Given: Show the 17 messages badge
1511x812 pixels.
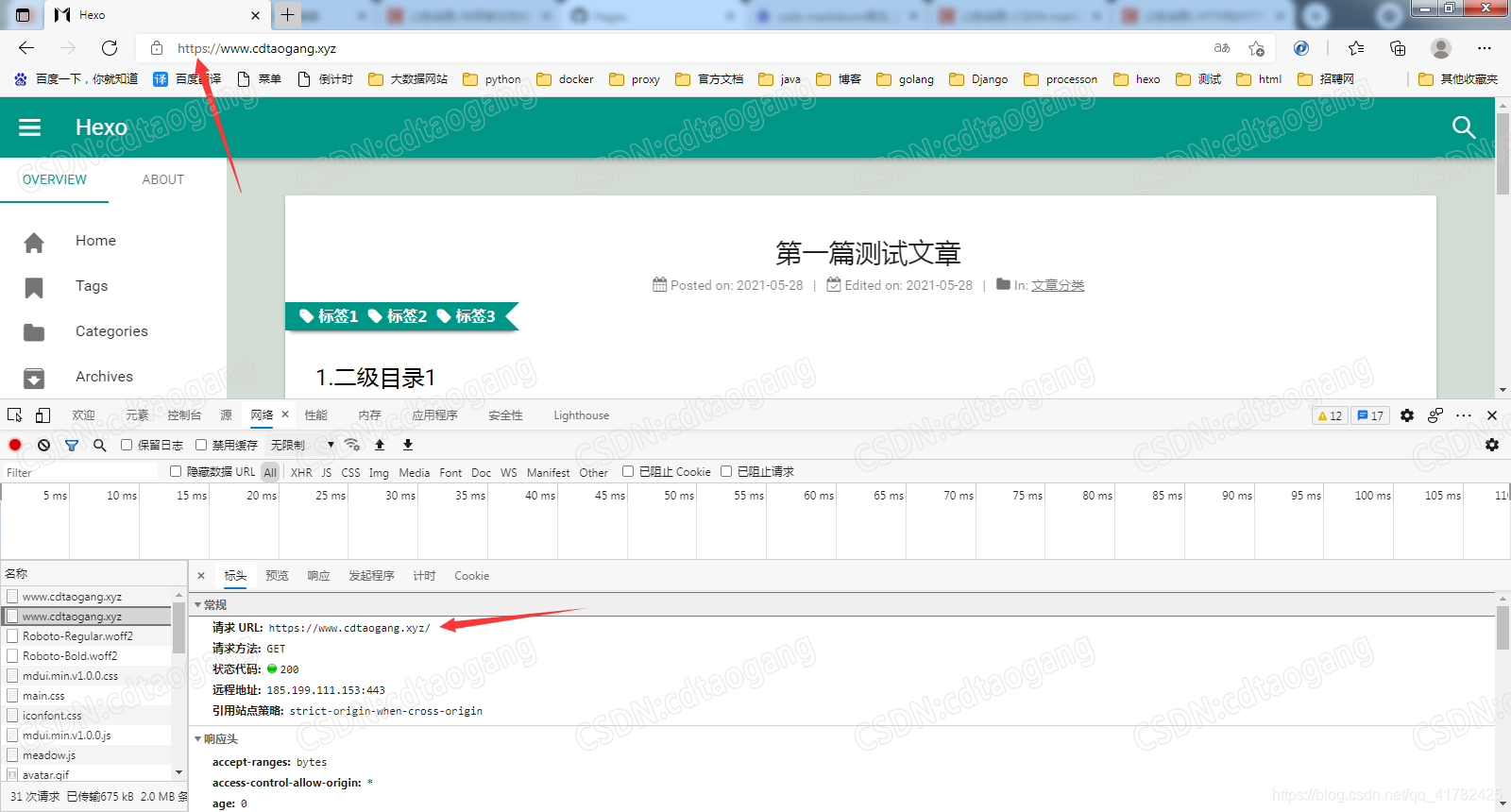Looking at the screenshot, I should [1370, 415].
